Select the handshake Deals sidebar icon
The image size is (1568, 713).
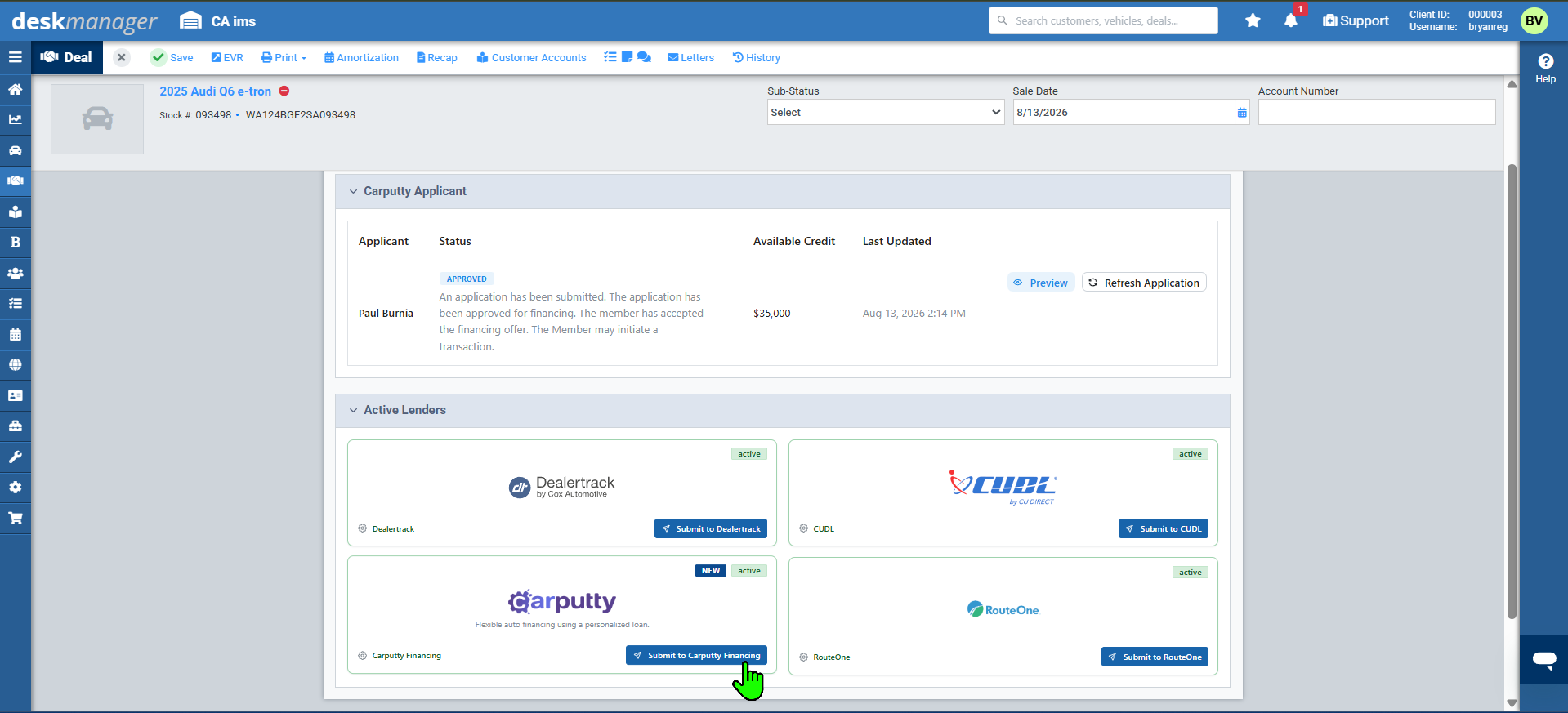(15, 180)
